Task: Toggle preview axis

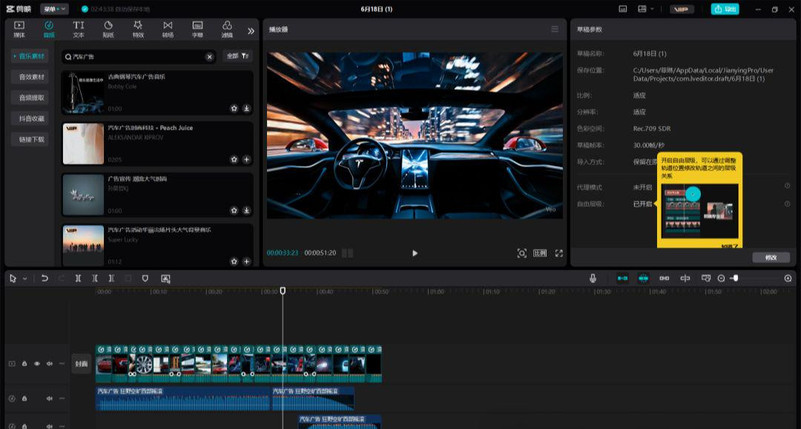Action: (685, 278)
